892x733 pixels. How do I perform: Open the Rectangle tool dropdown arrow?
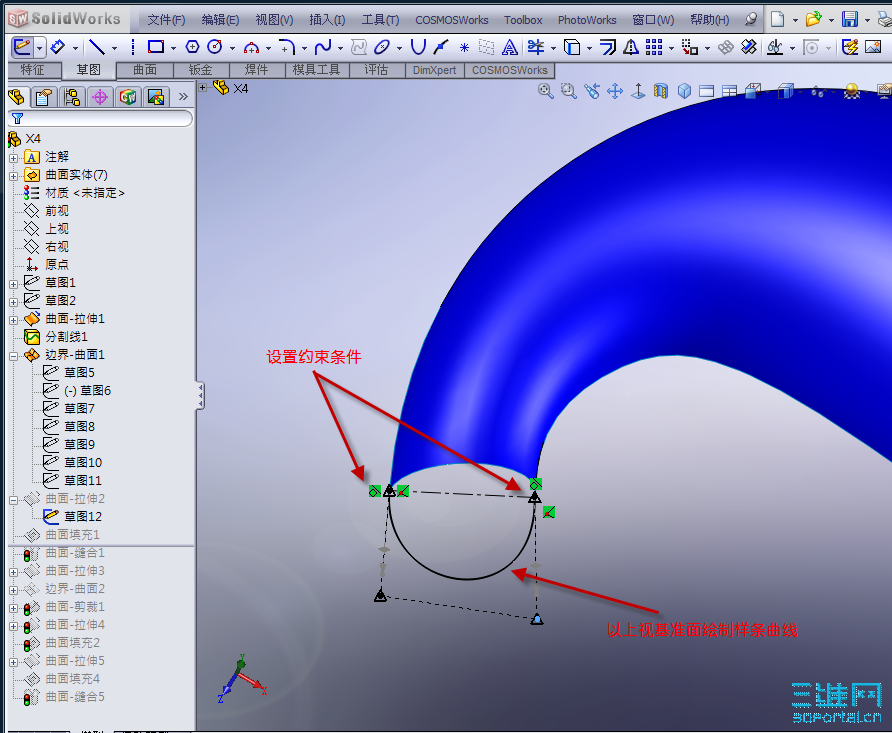(173, 48)
